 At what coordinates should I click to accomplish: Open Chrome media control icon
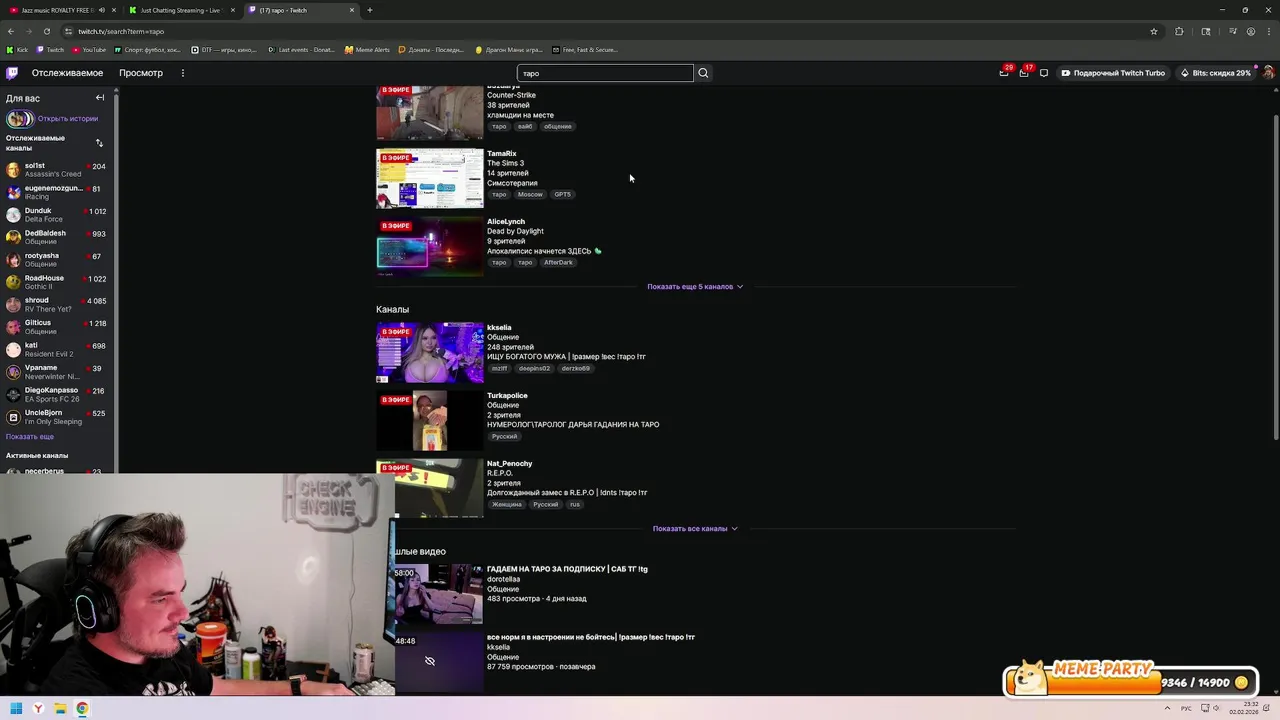[1232, 31]
